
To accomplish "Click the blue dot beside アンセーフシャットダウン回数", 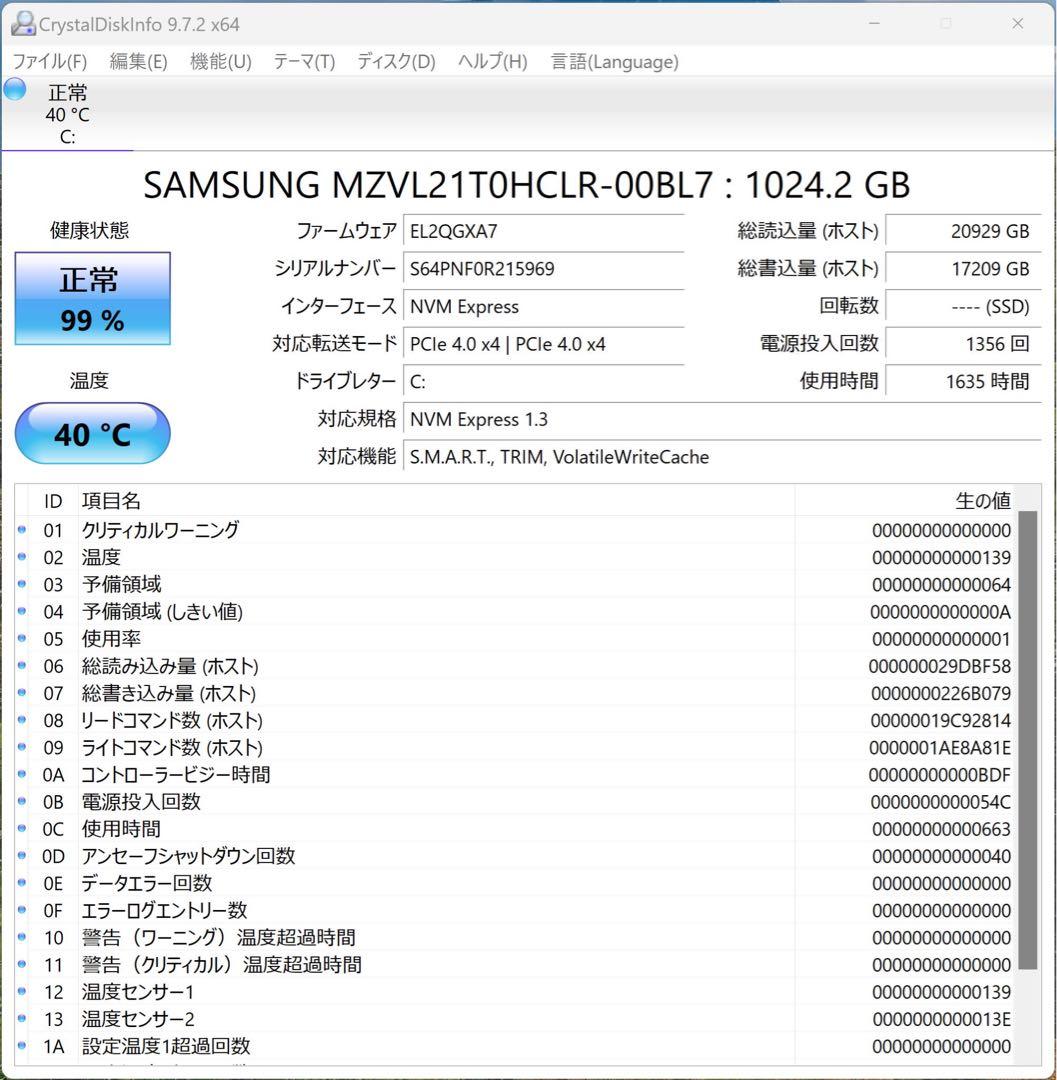I will coord(22,856).
